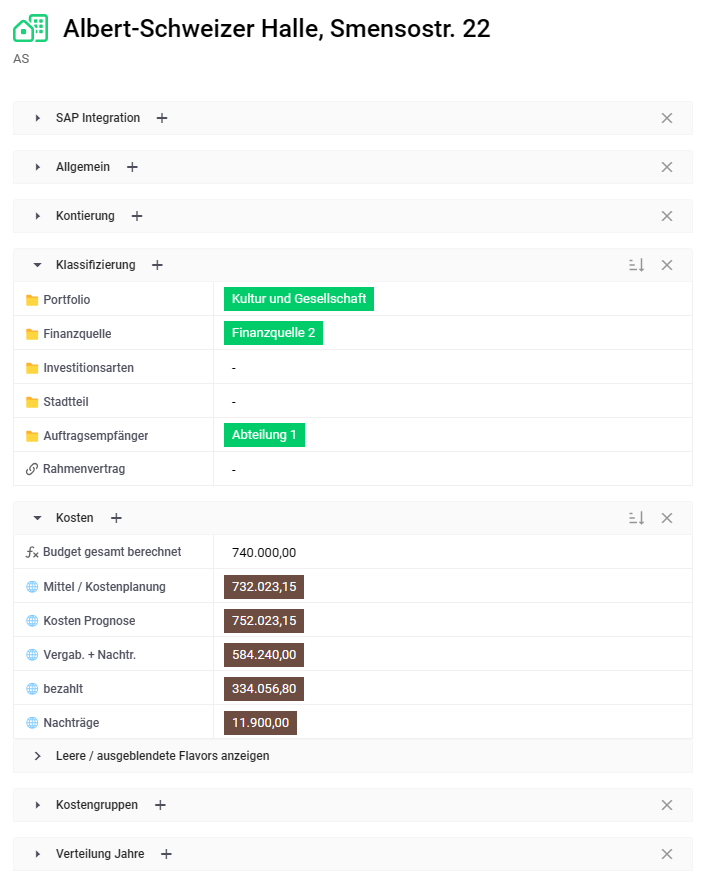
Task: Click the Kosten Prognose label
Action: [x=89, y=621]
